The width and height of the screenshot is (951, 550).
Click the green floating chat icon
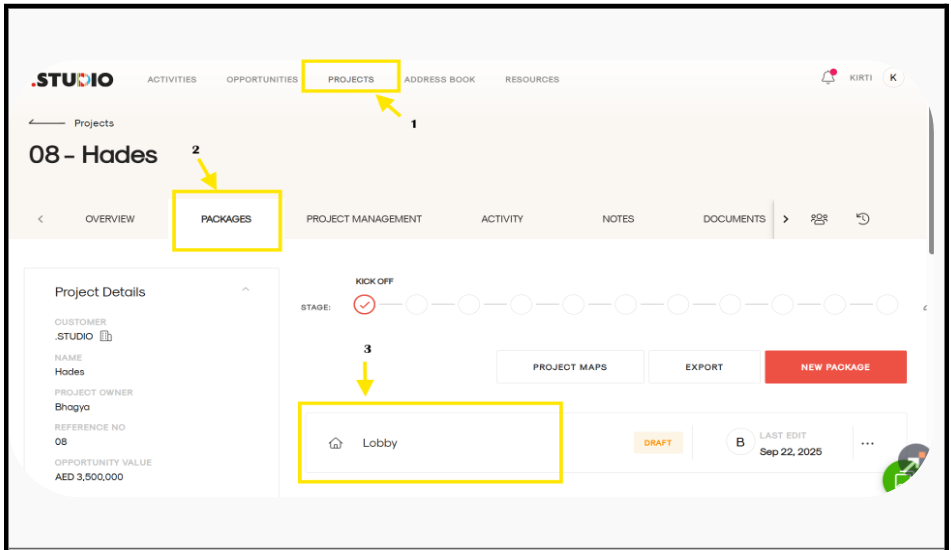899,478
